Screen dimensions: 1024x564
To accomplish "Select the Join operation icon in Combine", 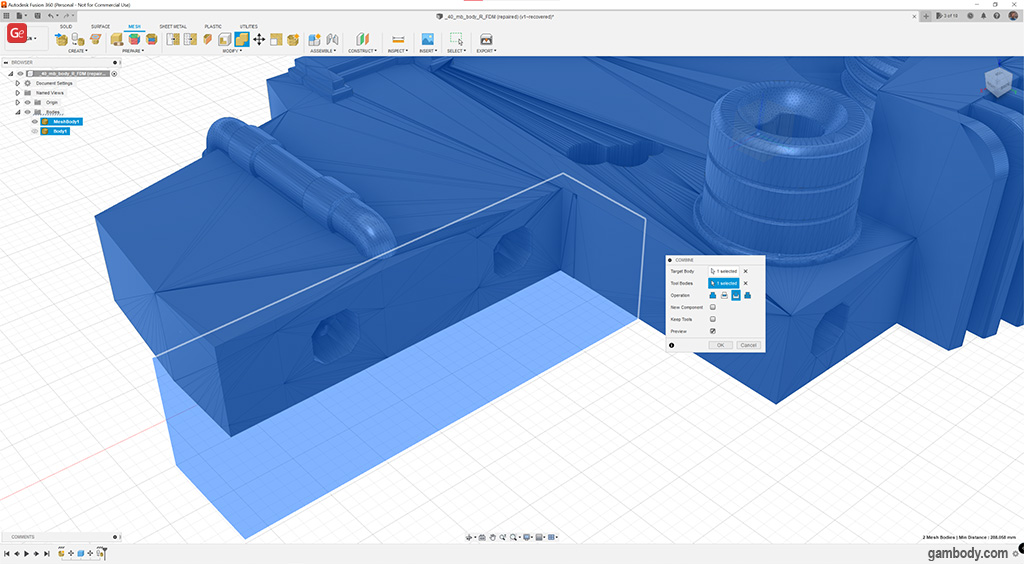I will pyautogui.click(x=713, y=296).
